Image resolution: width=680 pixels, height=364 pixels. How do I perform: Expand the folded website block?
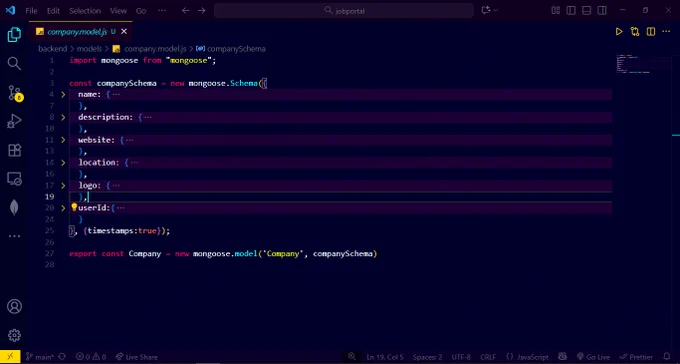[63, 140]
